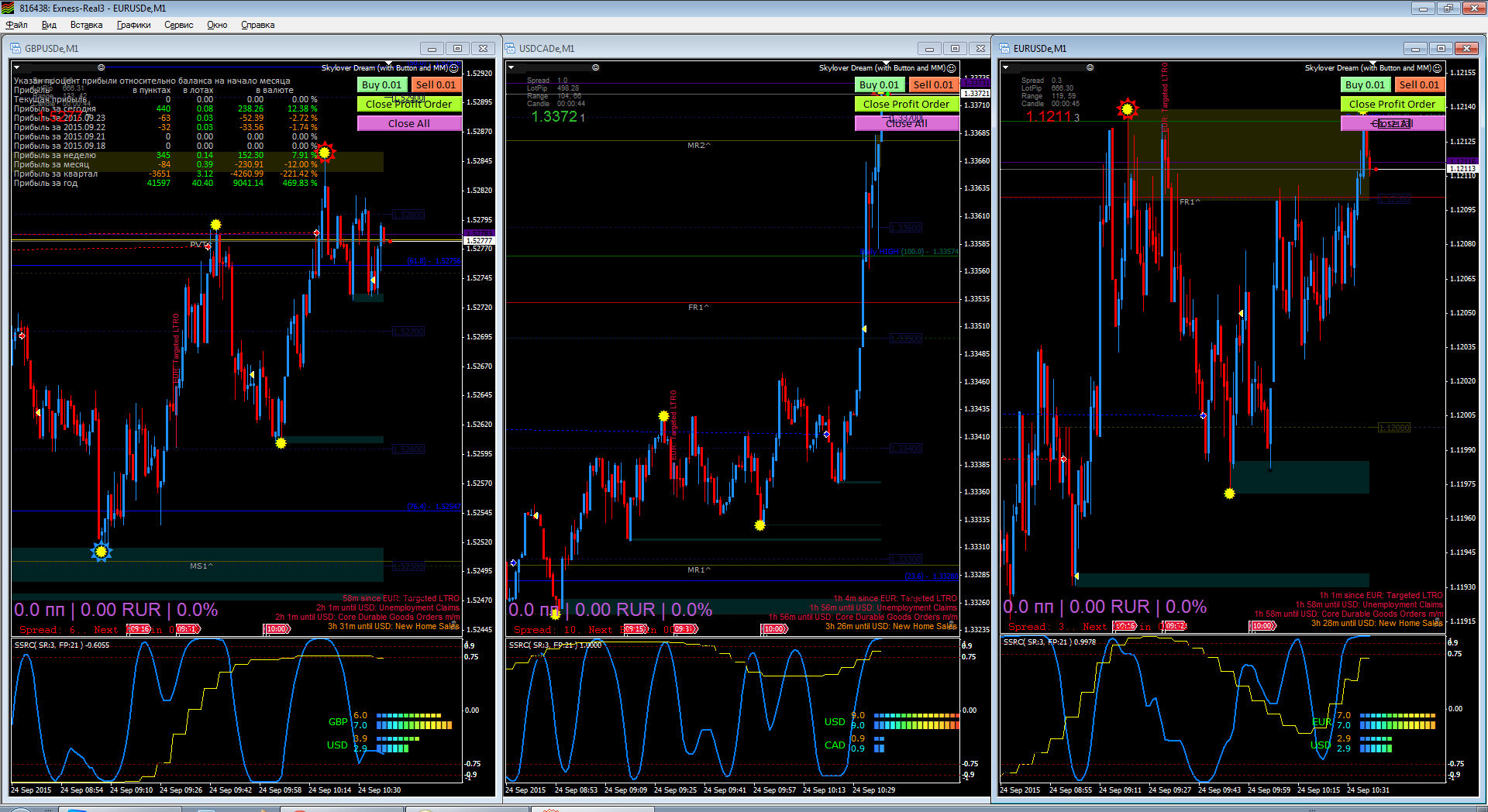The height and width of the screenshot is (812, 1488).
Task: Click Buy 0.01 on USDCAD chart
Action: click(x=880, y=84)
